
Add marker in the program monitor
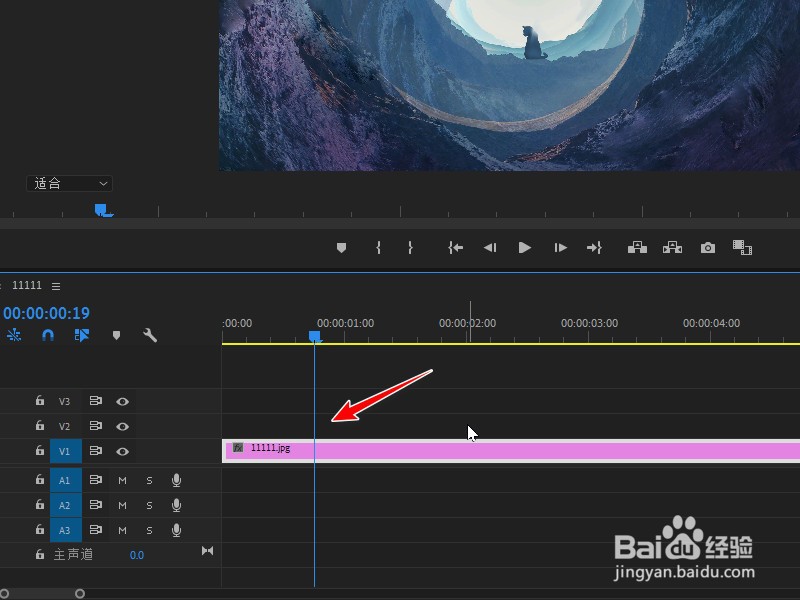click(341, 248)
